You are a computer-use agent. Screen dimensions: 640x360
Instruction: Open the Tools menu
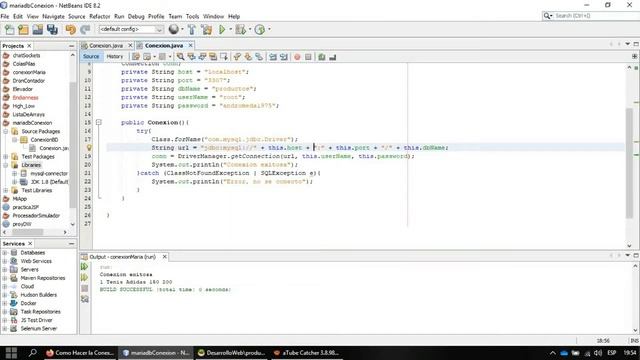pos(192,16)
